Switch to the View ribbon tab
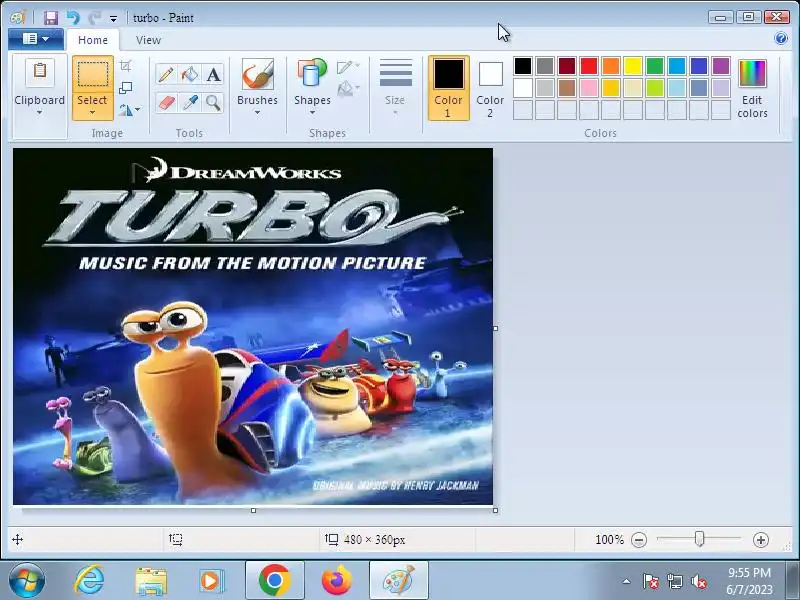The height and width of the screenshot is (600, 800). coord(148,40)
